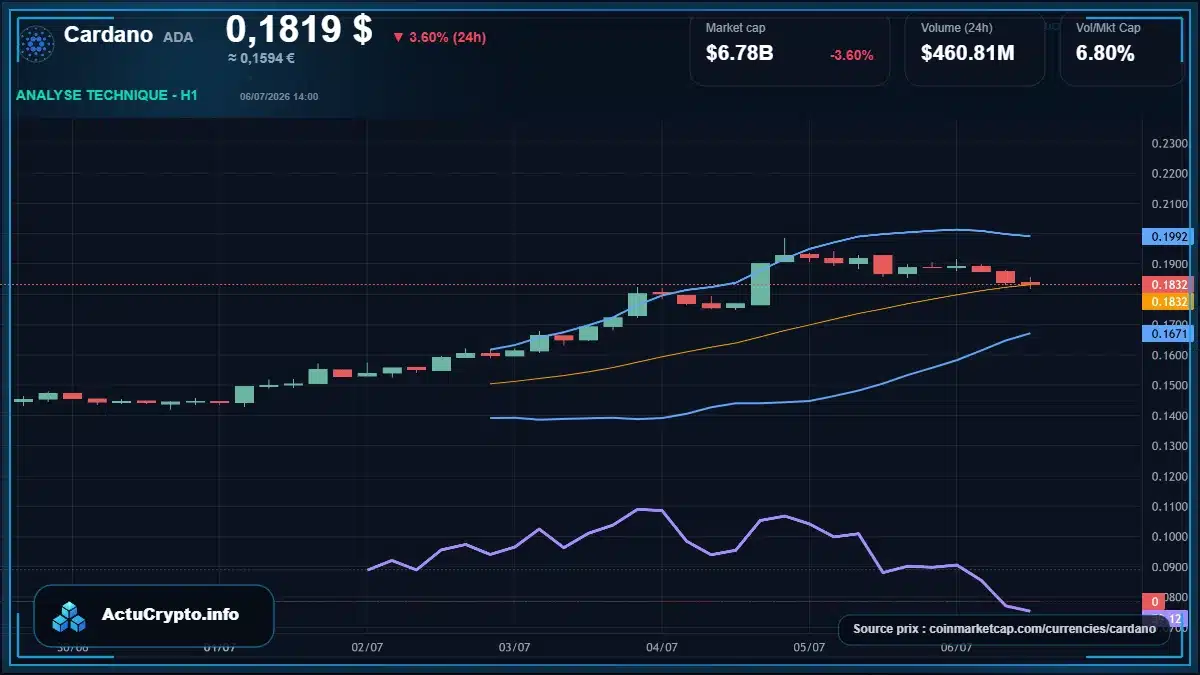Screen dimensions: 1200x675
Task: Click the 0.1000 price axis label
Action: click(1169, 537)
